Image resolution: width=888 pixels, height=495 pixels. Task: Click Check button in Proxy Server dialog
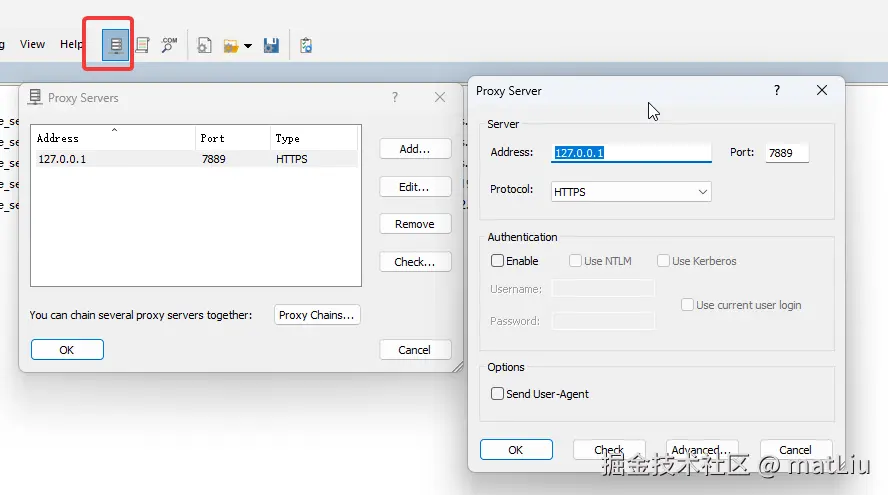[x=609, y=450]
